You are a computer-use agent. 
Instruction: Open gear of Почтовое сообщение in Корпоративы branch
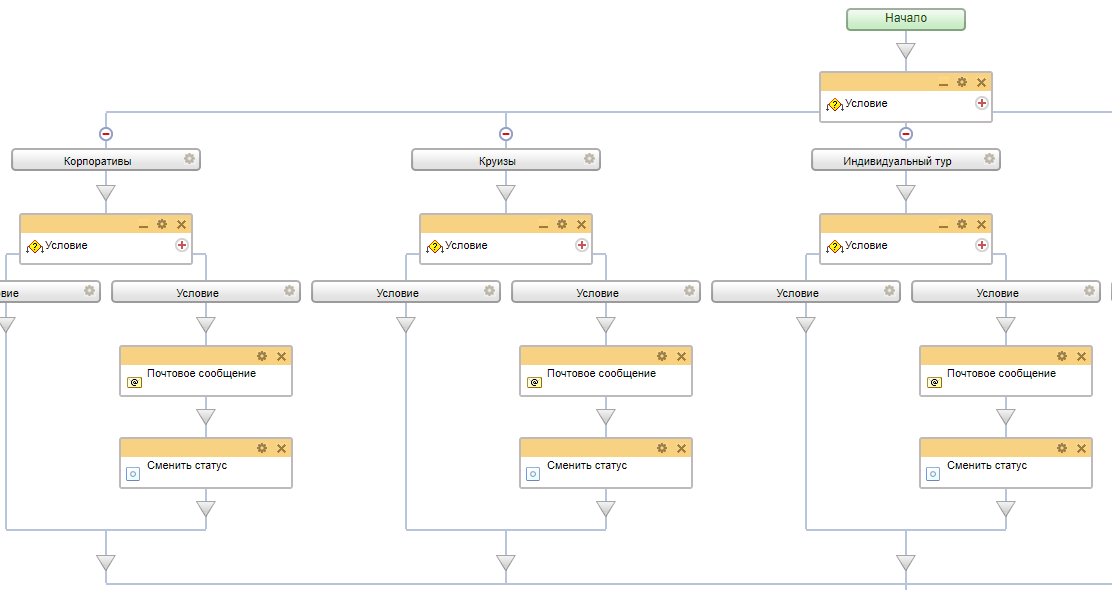(262, 356)
